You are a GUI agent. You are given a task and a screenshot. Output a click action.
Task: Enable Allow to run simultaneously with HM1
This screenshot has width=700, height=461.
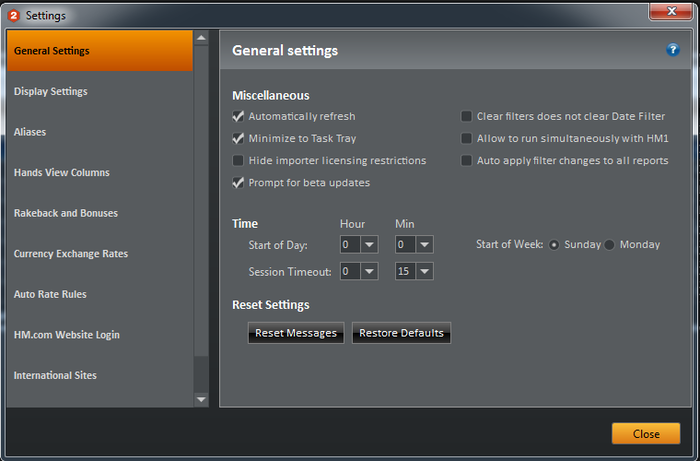(466, 138)
